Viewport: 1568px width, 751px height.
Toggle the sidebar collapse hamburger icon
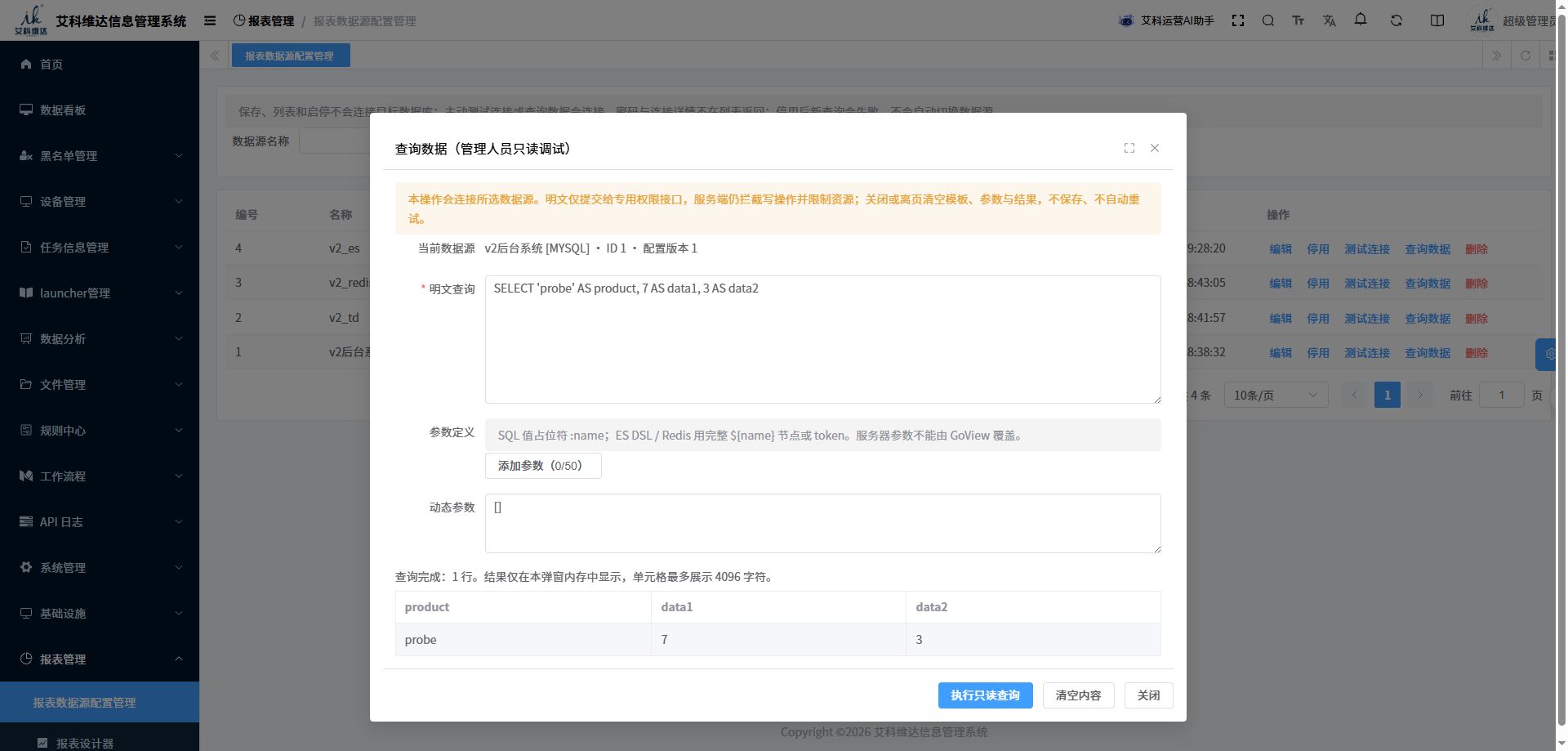[x=210, y=20]
